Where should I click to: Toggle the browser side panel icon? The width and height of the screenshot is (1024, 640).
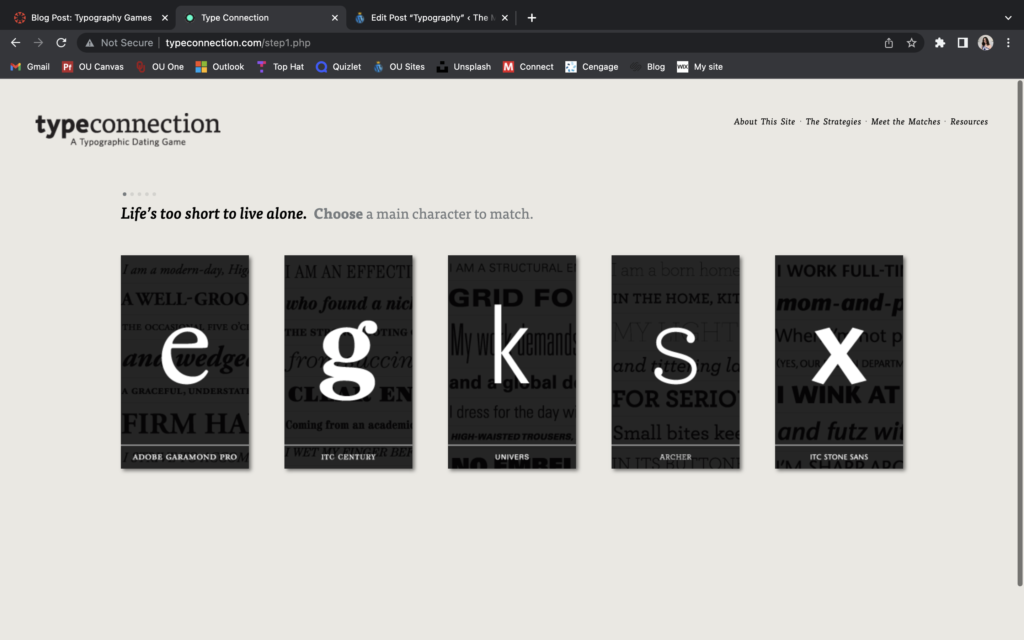pyautogui.click(x=963, y=43)
